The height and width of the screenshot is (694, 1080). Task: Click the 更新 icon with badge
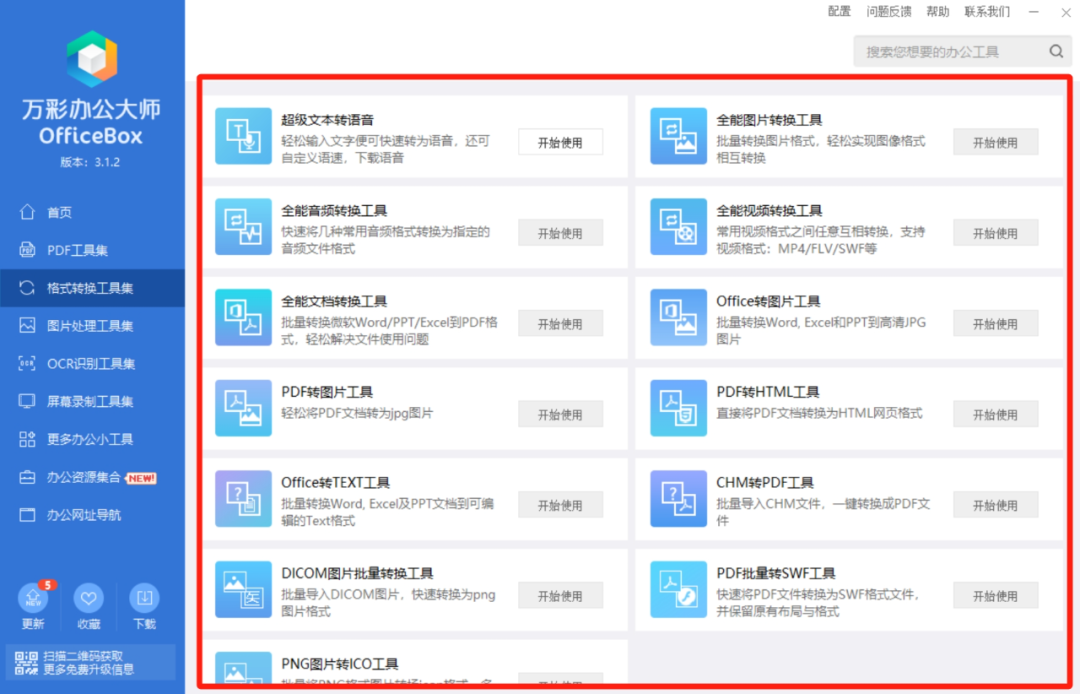click(x=33, y=600)
